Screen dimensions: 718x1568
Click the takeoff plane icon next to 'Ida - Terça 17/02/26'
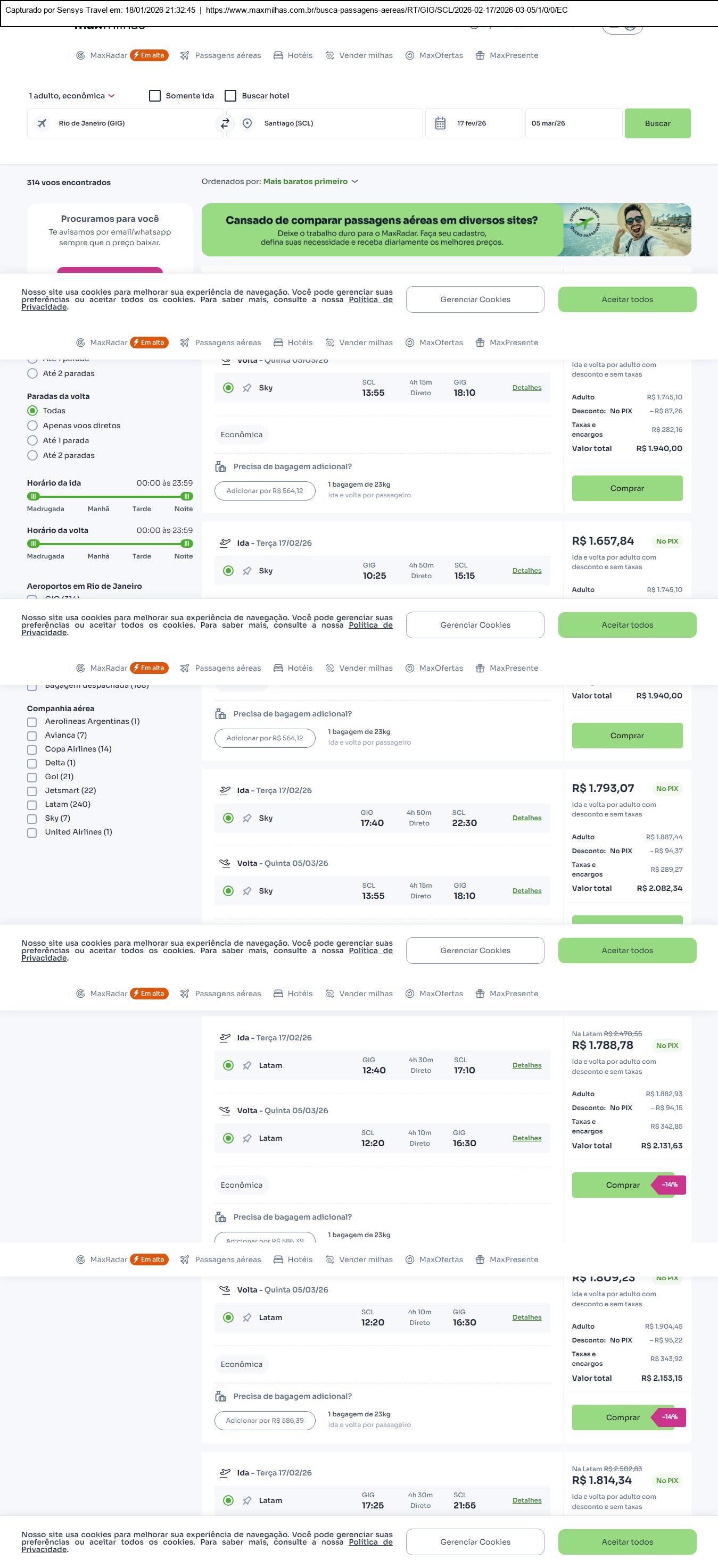[225, 543]
